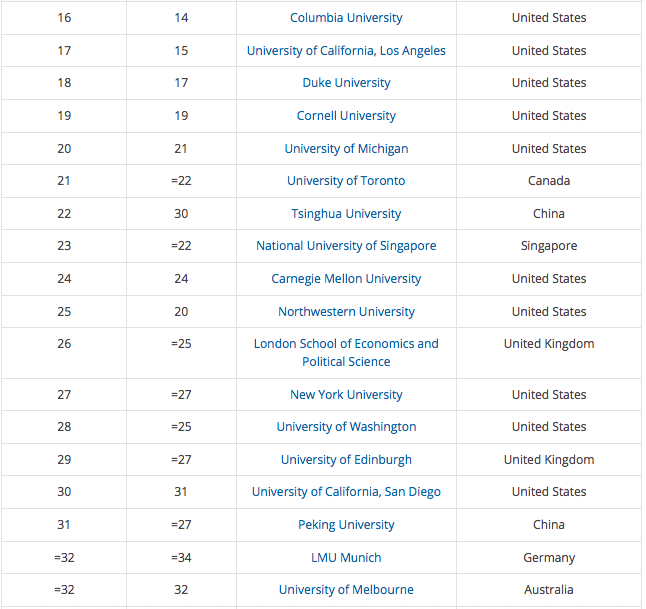Visit University of Edinburgh link
Image resolution: width=646 pixels, height=609 pixels.
point(346,460)
